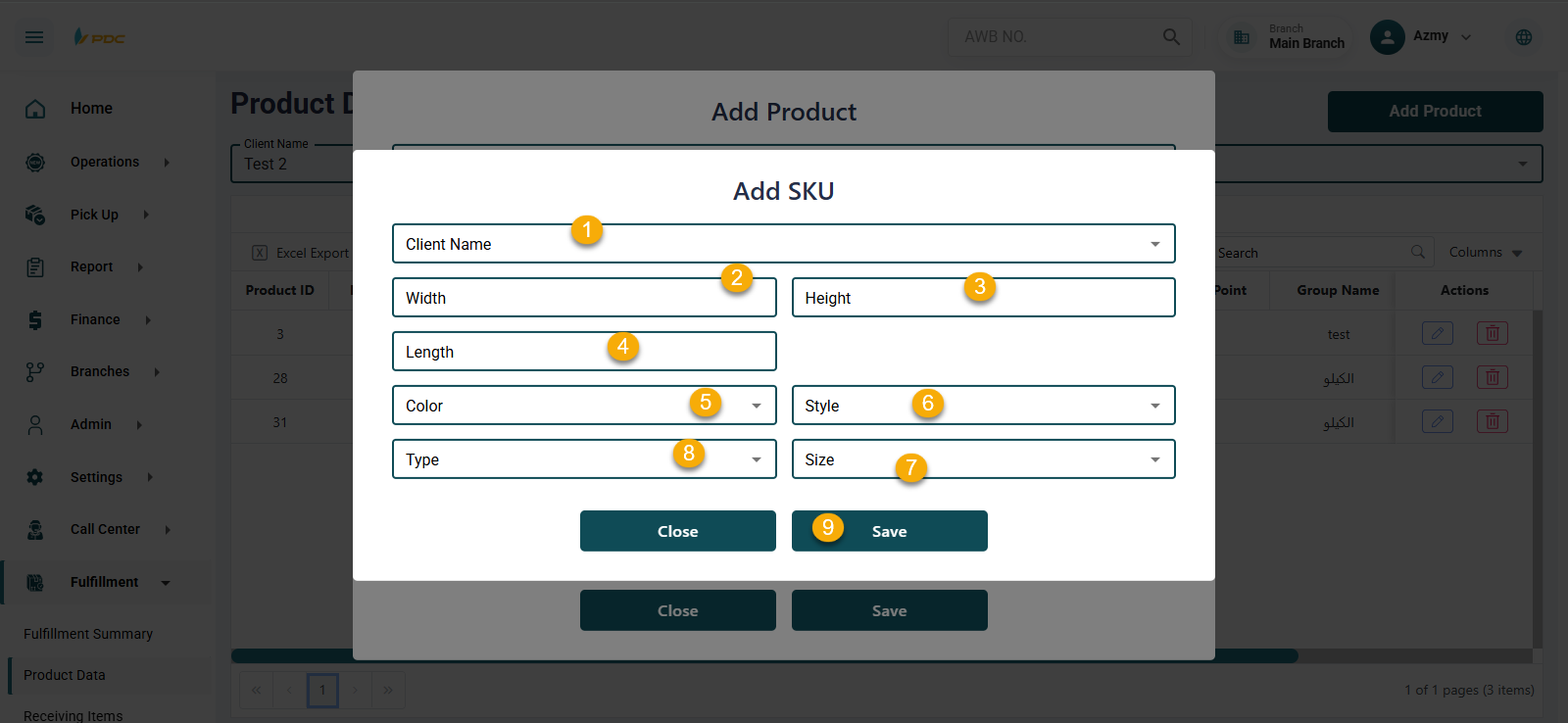Click delete trash icon in test row

[1493, 333]
